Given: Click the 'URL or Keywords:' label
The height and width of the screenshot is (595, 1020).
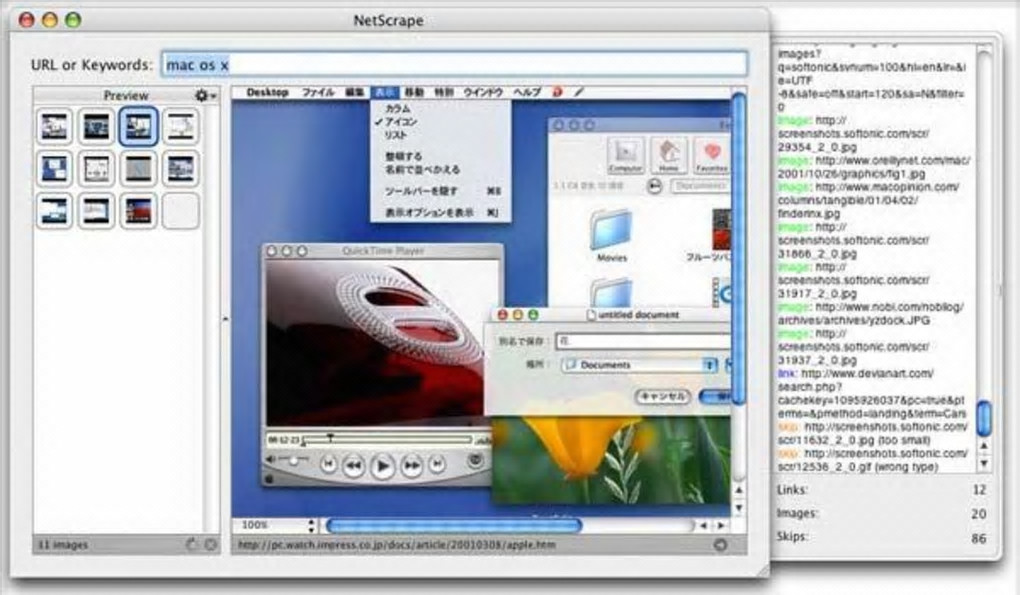Looking at the screenshot, I should (91, 65).
